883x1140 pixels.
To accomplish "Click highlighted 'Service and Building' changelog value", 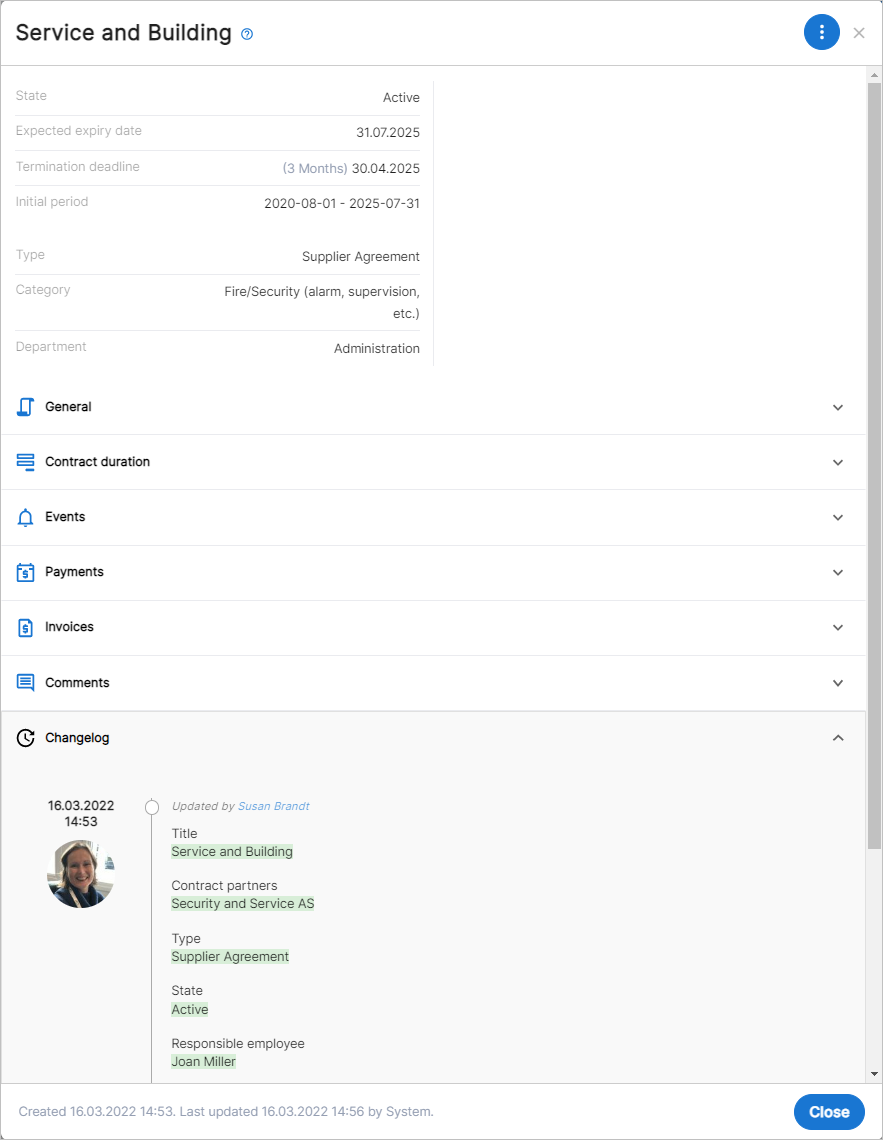I will click(x=232, y=851).
